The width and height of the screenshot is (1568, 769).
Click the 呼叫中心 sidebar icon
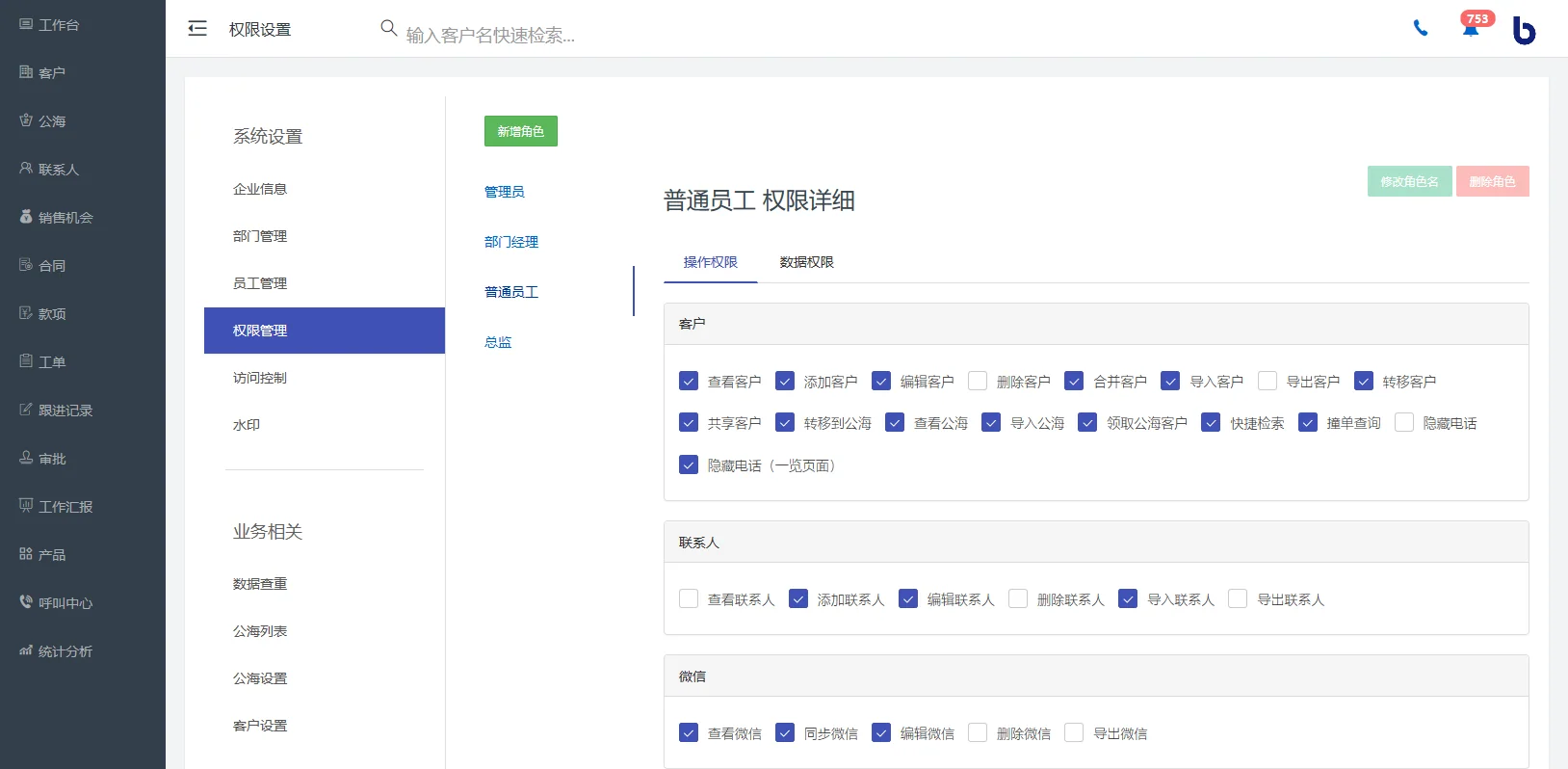point(26,602)
